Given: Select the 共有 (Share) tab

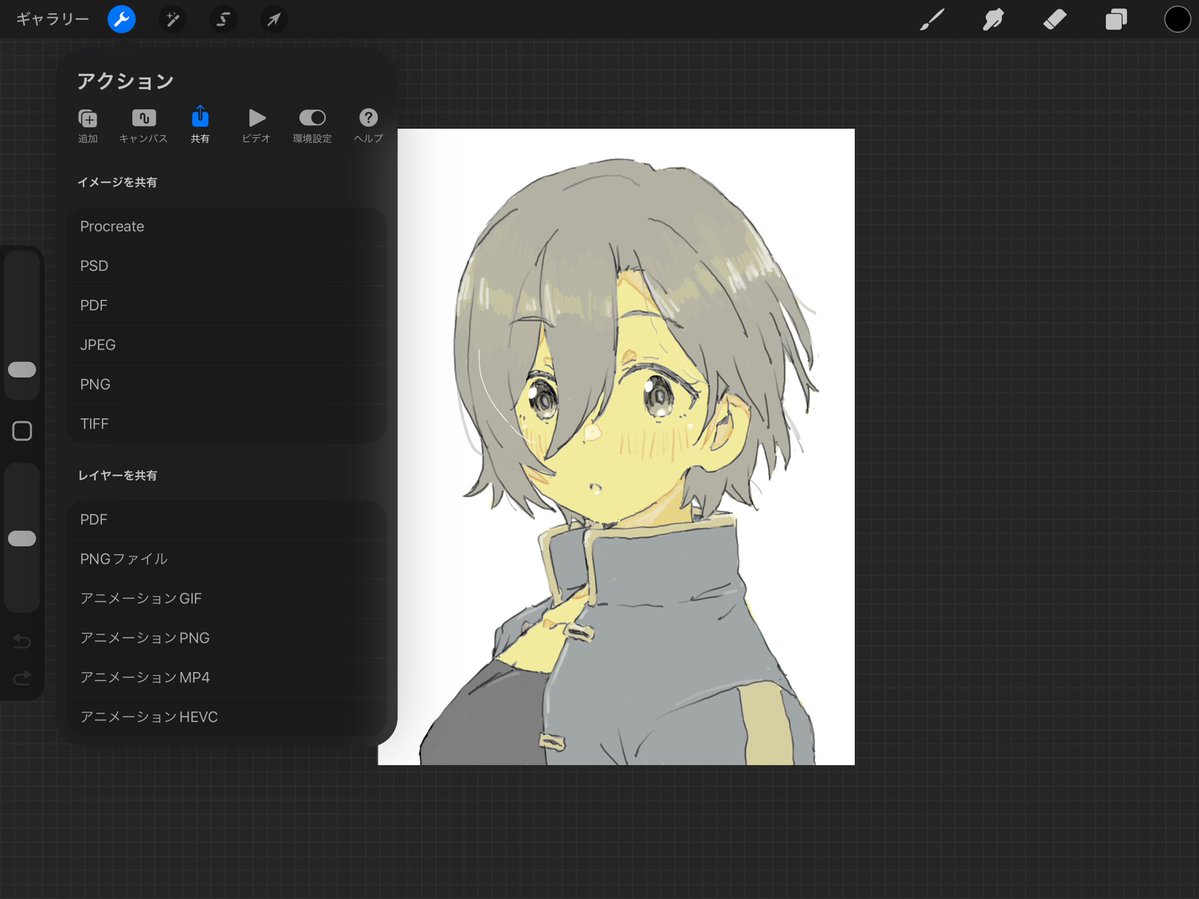Looking at the screenshot, I should pyautogui.click(x=200, y=125).
